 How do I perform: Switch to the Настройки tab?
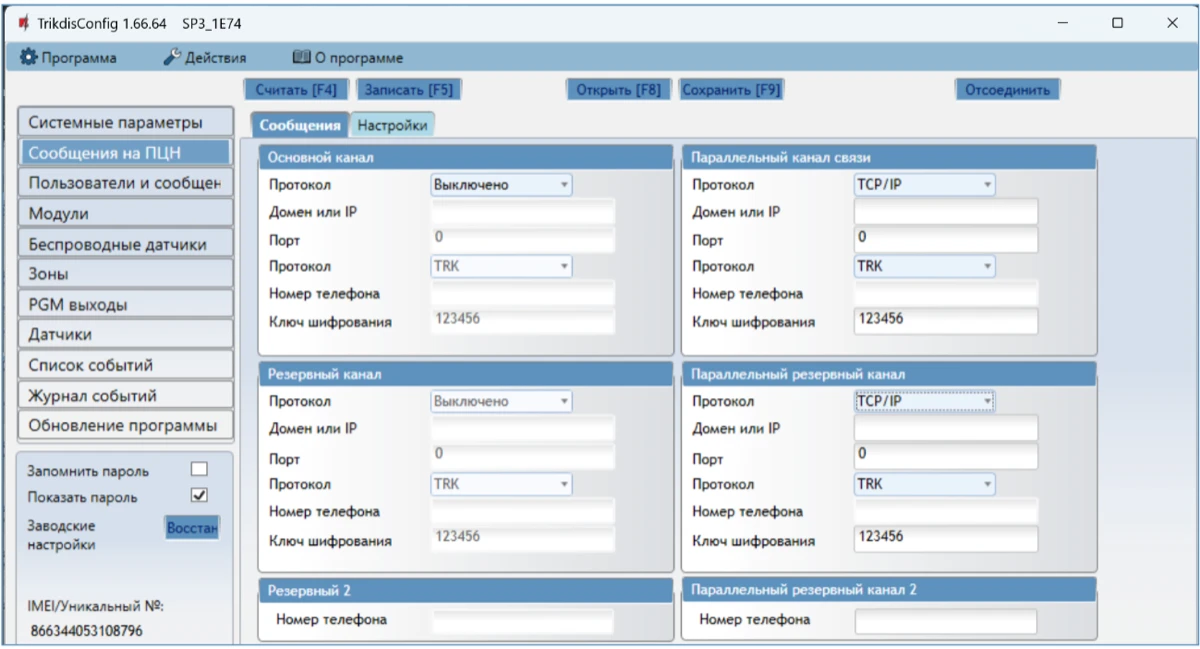(393, 126)
